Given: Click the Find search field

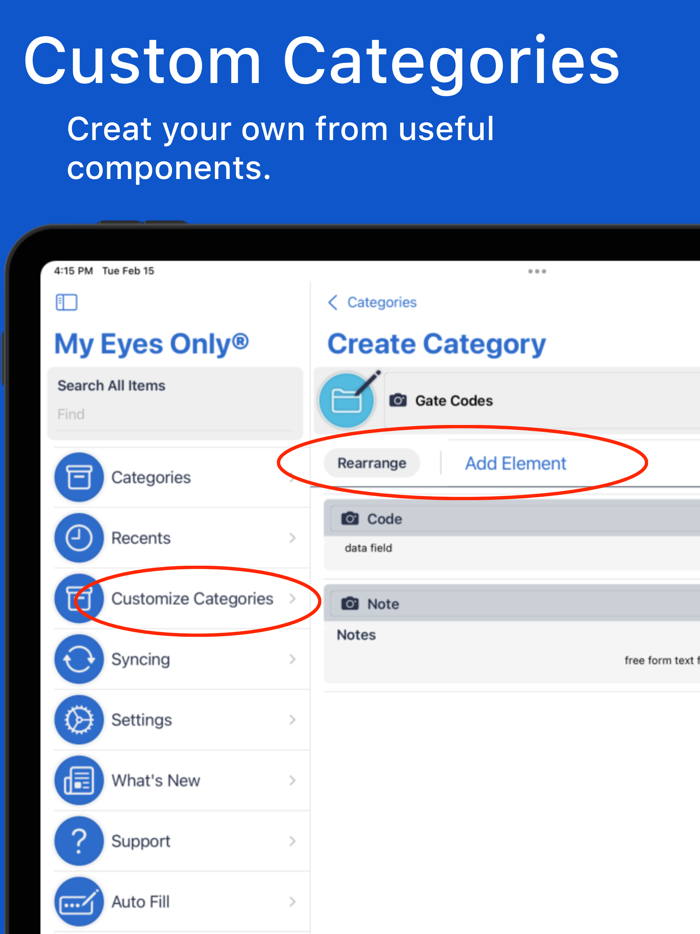Looking at the screenshot, I should pyautogui.click(x=175, y=415).
